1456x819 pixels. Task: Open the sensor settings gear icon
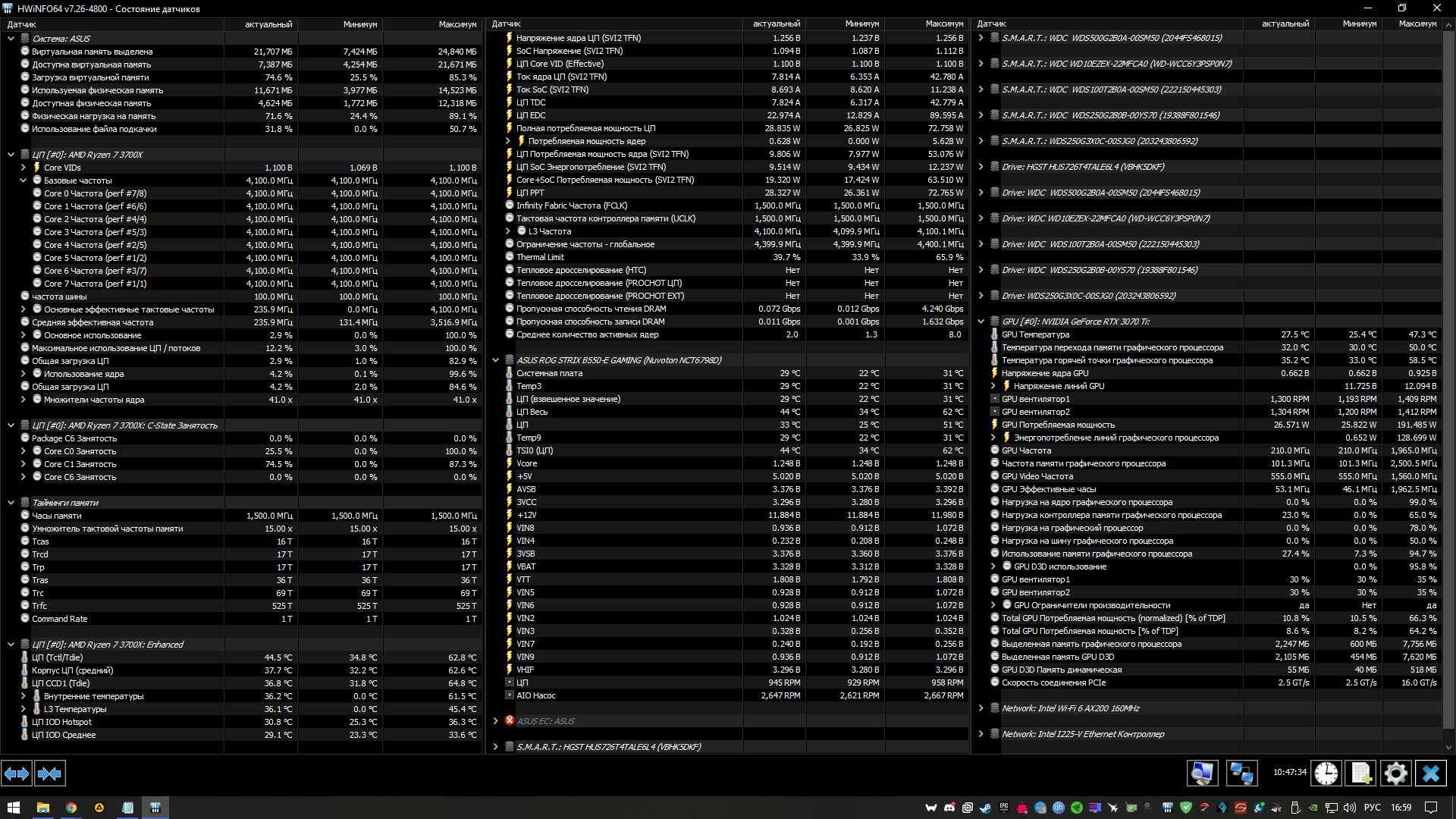pyautogui.click(x=1395, y=773)
